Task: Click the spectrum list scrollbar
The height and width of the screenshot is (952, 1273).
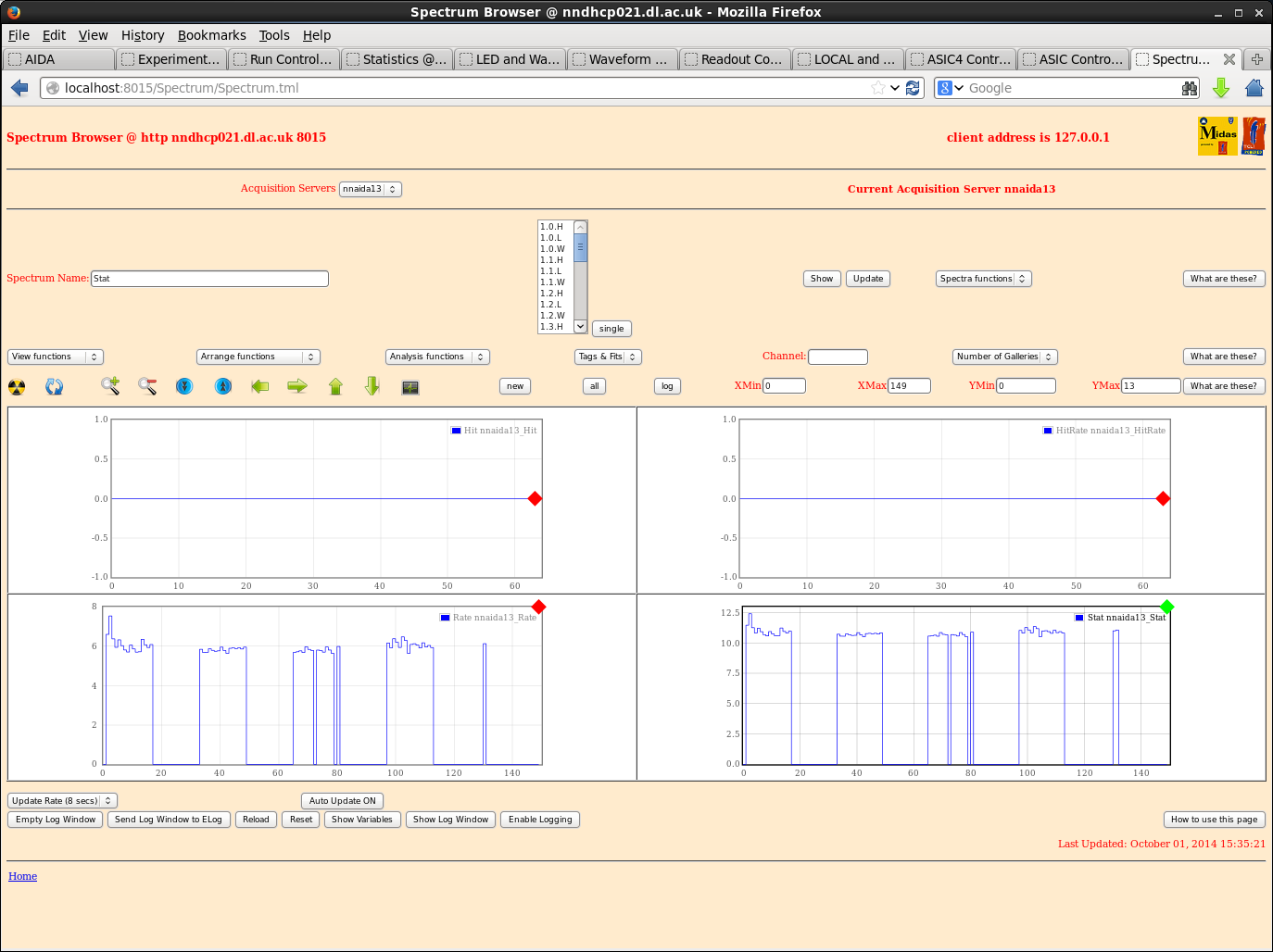Action: pos(581,277)
